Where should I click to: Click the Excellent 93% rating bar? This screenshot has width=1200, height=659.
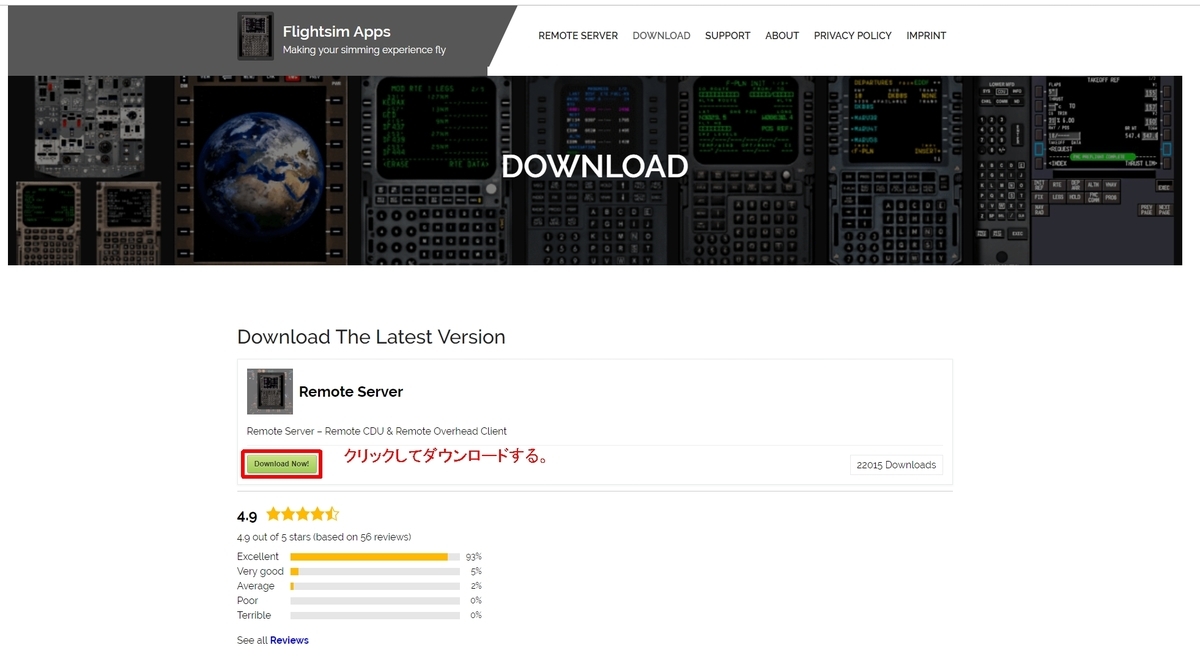click(370, 556)
